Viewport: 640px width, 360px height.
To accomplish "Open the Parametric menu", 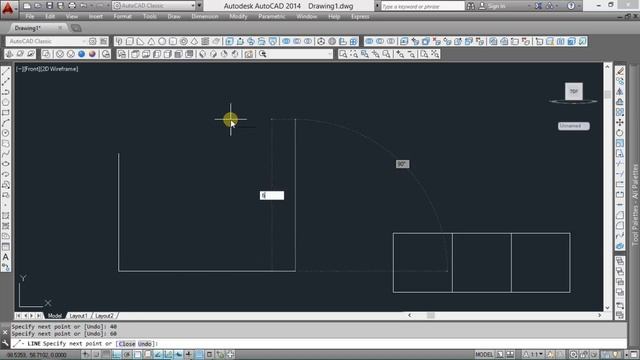I will 271,17.
